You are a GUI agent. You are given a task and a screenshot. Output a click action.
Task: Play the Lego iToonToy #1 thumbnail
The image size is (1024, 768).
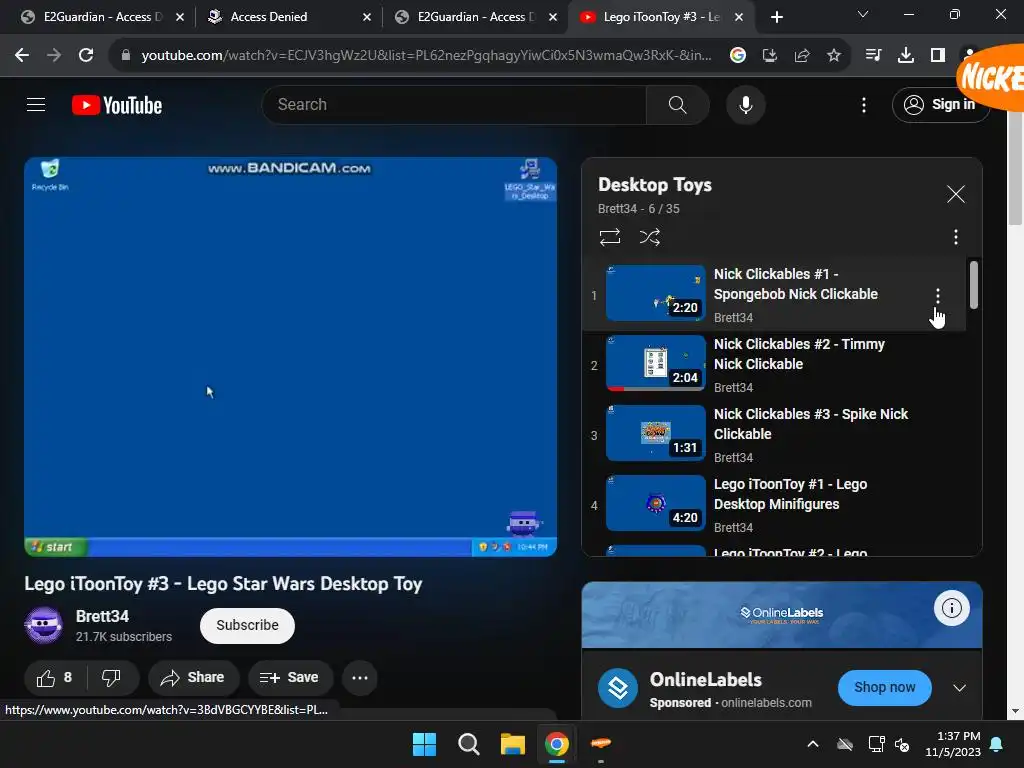click(656, 503)
